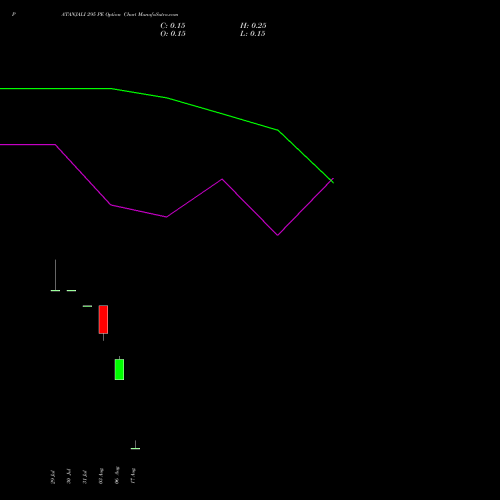This screenshot has height=500, width=500.
Task: Click the '29 Jul' date axis label
Action: pos(53,477)
